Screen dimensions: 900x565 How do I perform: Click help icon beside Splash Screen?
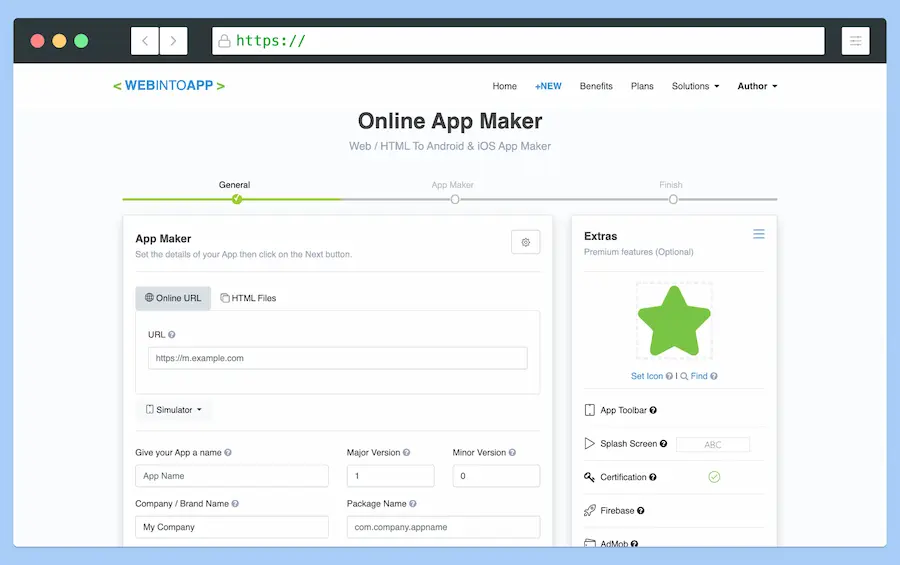point(664,443)
